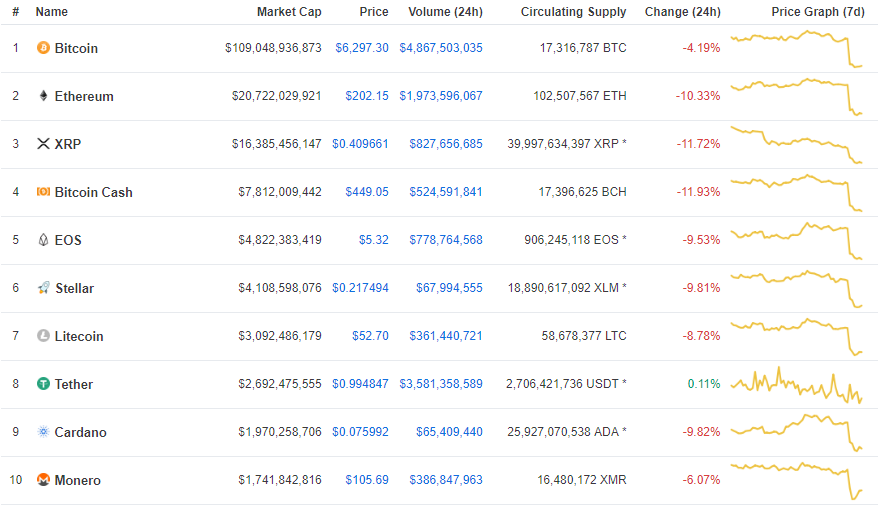Click the Bitcoin Cash orange icon
Image resolution: width=878 pixels, height=506 pixels.
coord(43,191)
